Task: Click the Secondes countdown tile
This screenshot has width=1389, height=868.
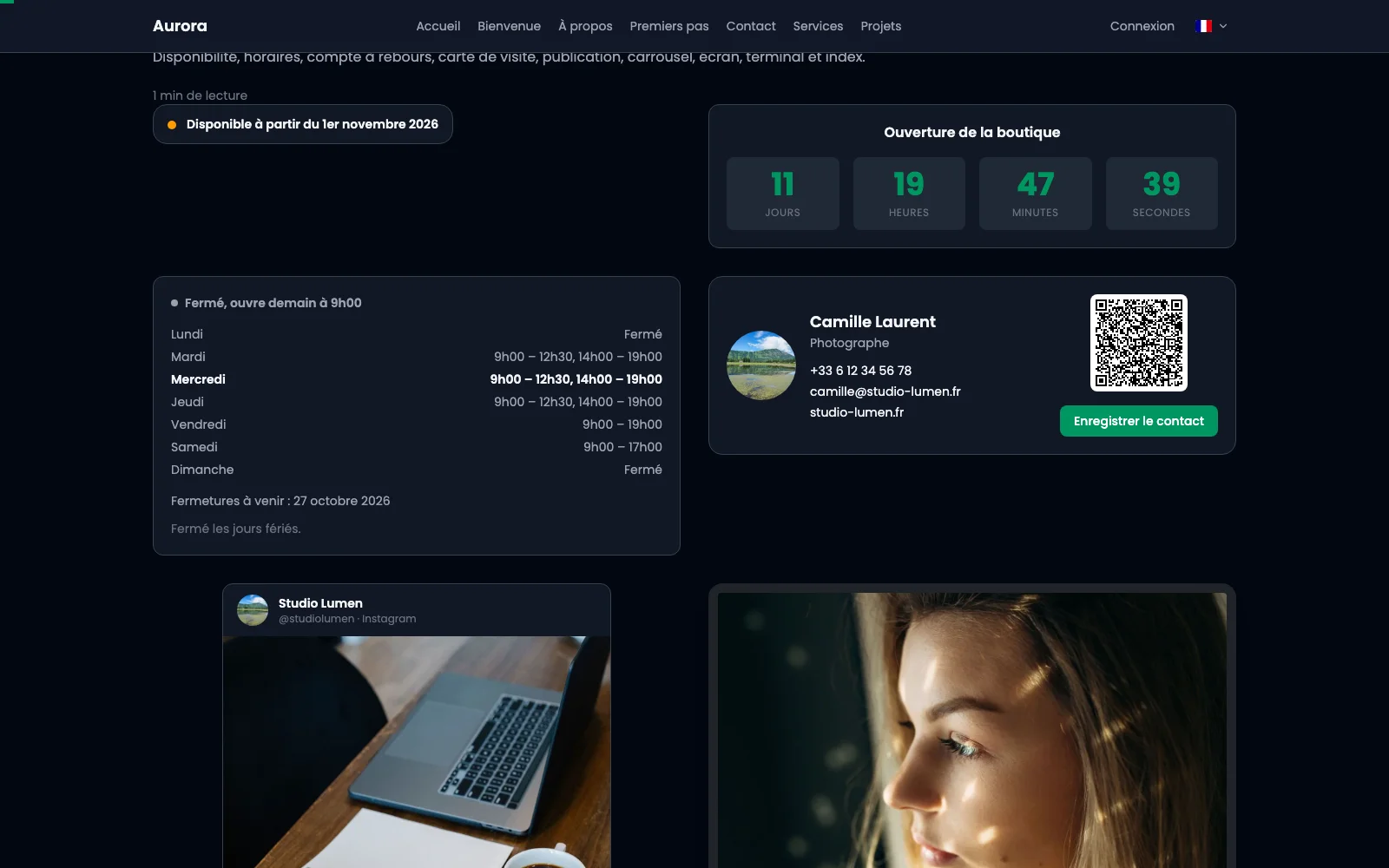Action: [x=1162, y=194]
